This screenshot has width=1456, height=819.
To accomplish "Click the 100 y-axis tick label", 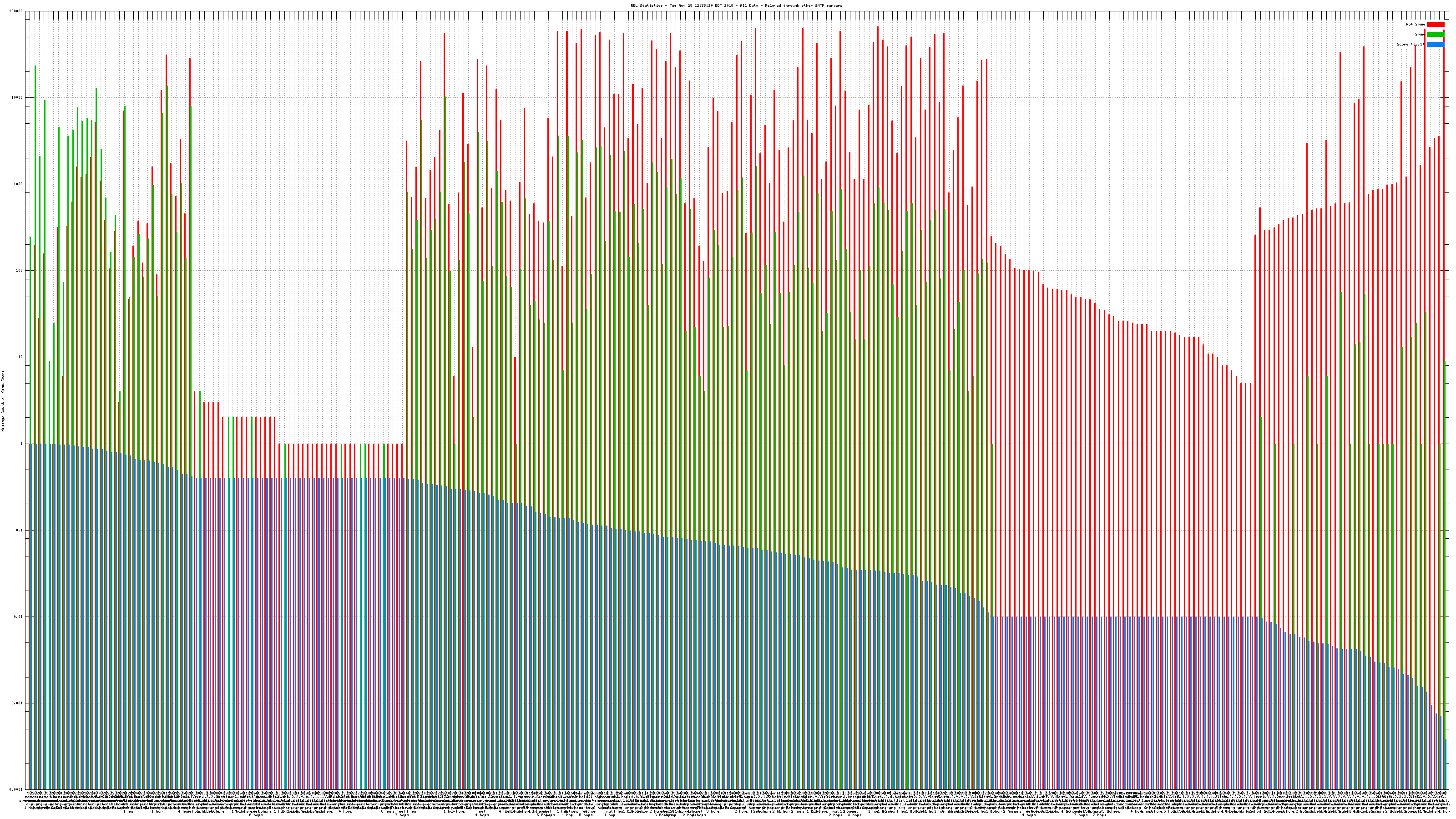I will [x=20, y=271].
